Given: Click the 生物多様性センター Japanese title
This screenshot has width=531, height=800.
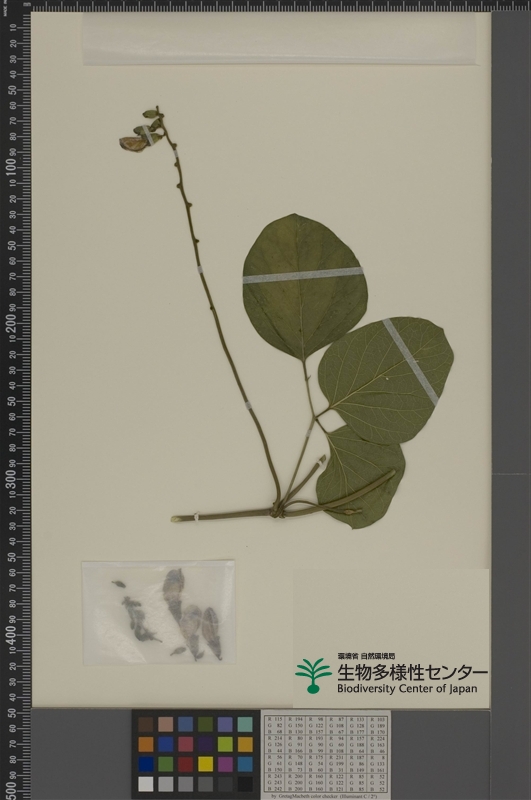Looking at the screenshot, I should pos(412,673).
